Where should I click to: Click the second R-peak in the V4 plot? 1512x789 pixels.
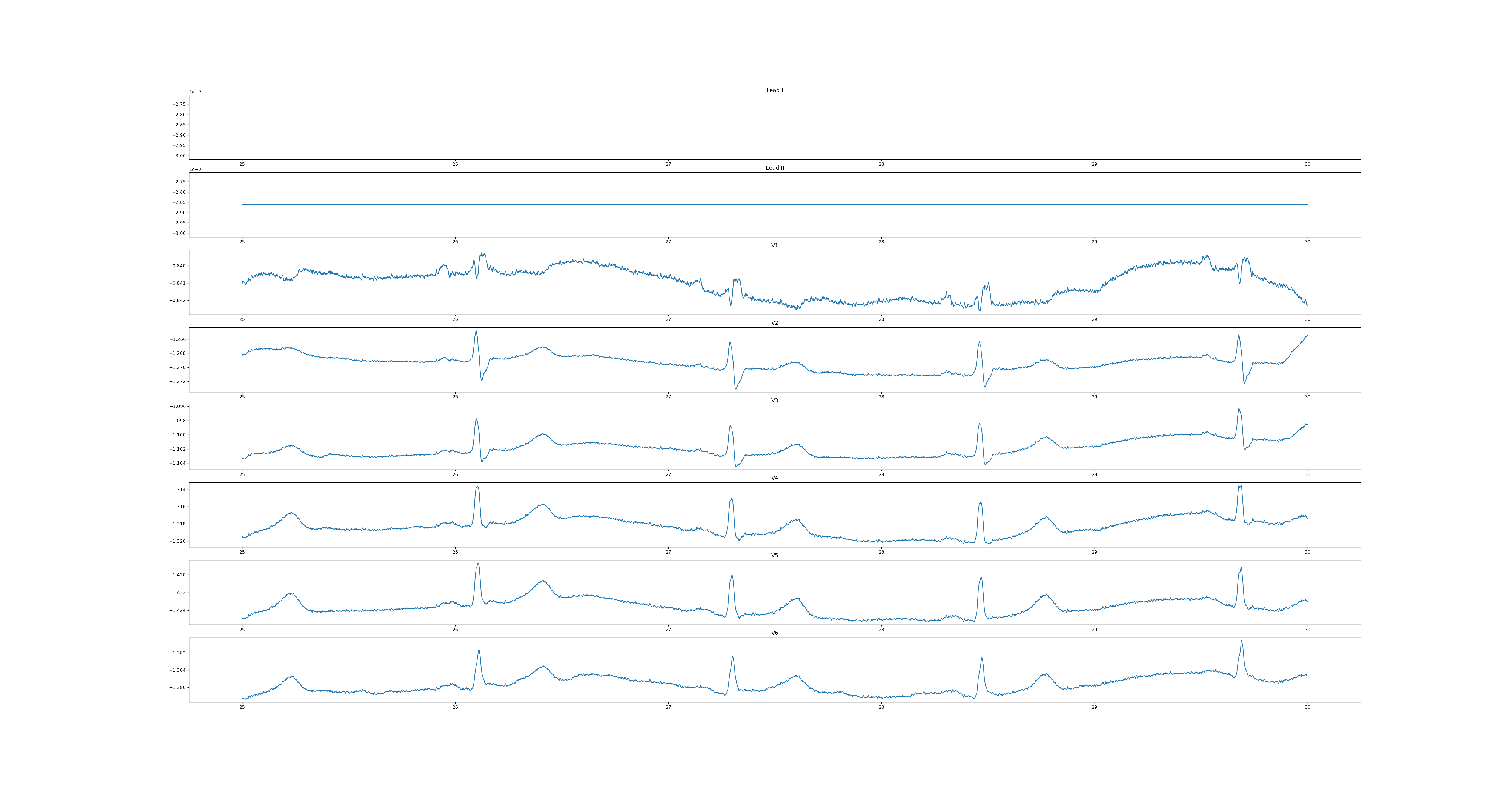(x=731, y=499)
